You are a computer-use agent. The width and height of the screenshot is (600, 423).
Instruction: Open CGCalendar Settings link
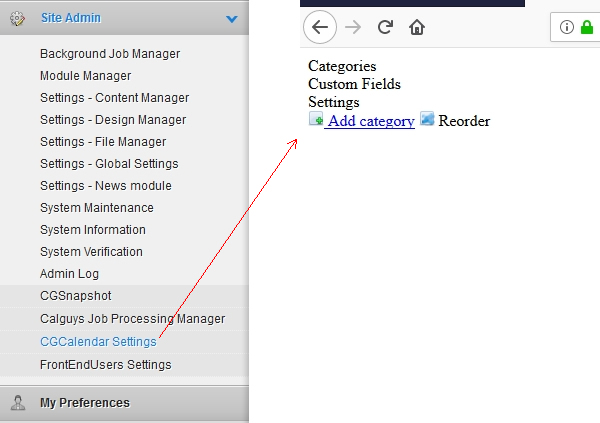pyautogui.click(x=98, y=342)
